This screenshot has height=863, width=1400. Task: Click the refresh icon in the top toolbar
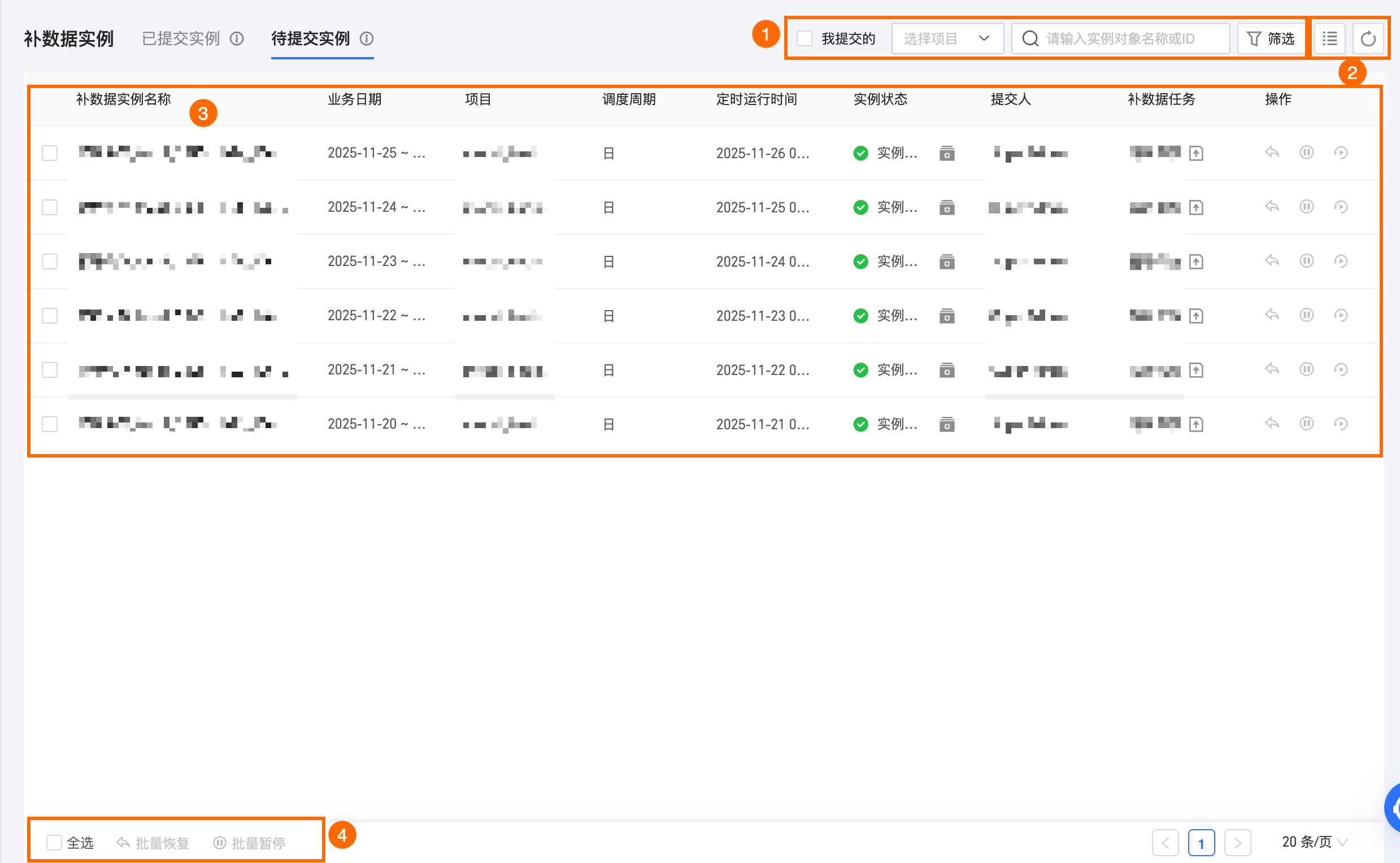pyautogui.click(x=1367, y=39)
